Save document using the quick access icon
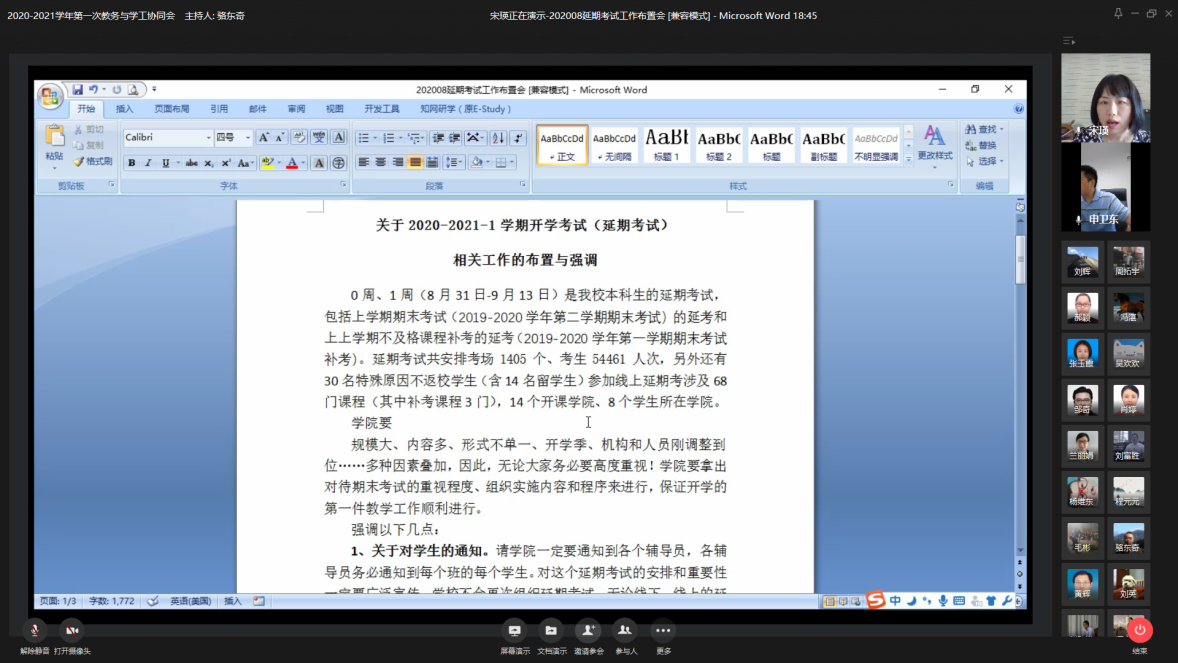Screen dimensions: 1178x663 (78, 90)
